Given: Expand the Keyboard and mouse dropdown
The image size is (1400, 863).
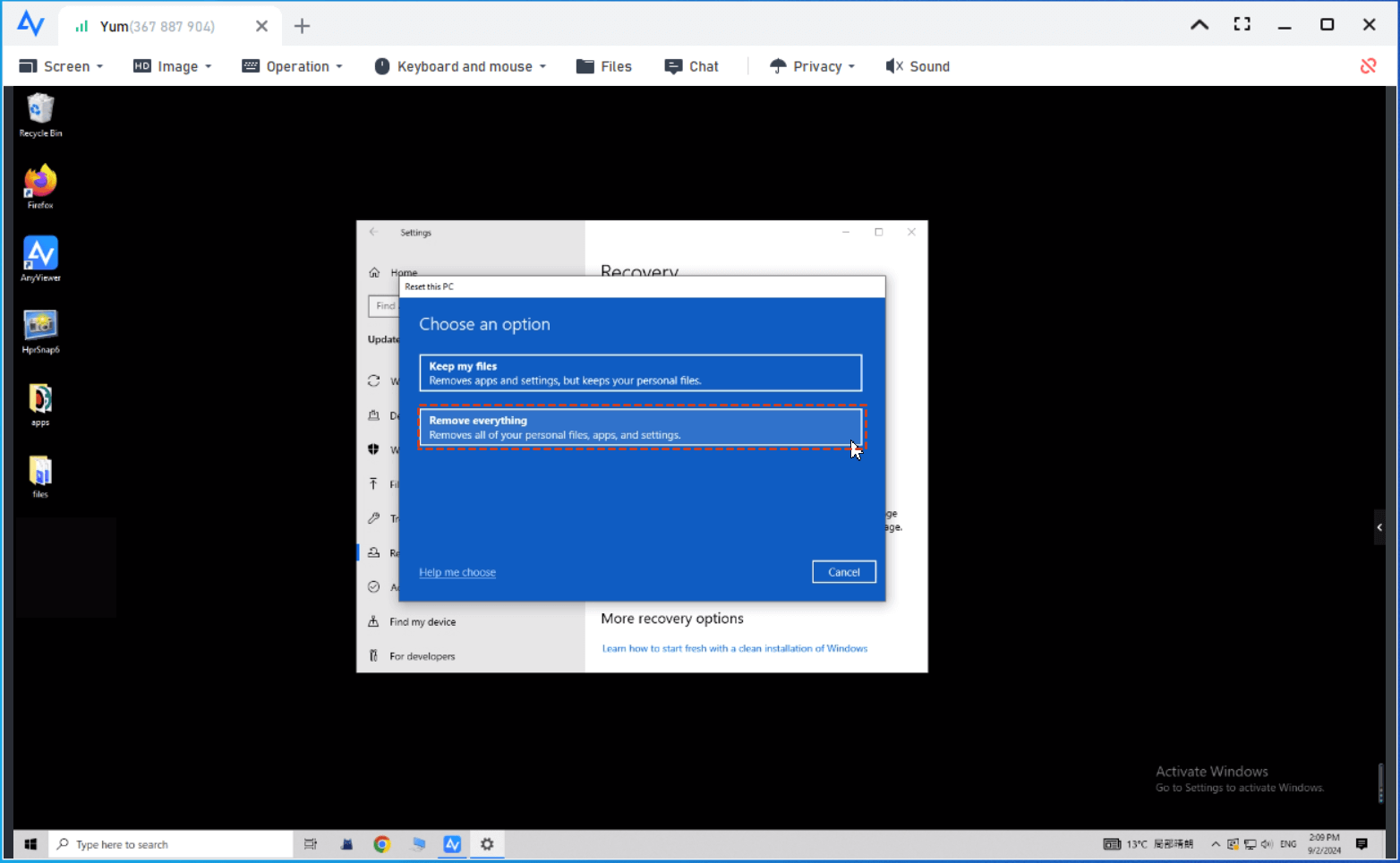Looking at the screenshot, I should tap(459, 65).
